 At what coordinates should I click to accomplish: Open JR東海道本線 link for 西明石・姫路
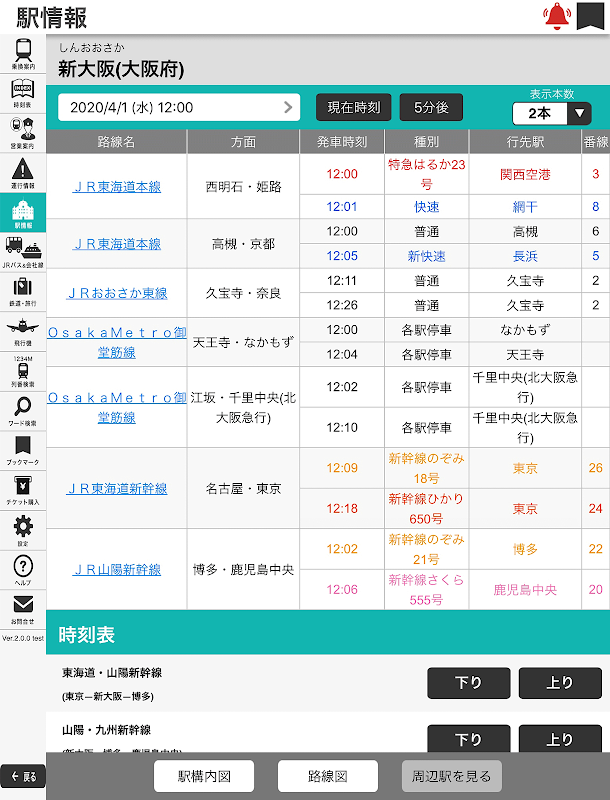point(117,187)
